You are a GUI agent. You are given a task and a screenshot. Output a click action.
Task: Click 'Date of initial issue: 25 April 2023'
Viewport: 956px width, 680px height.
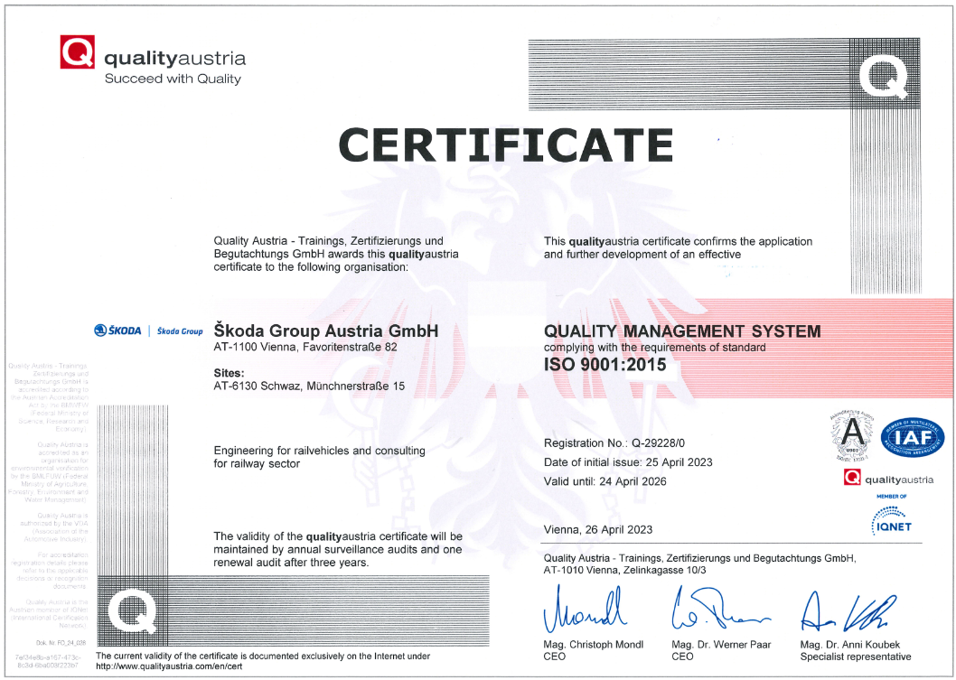pos(628,462)
